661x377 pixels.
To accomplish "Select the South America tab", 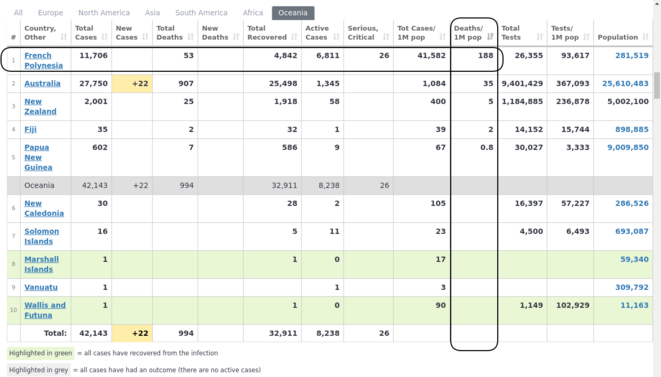I will coord(201,13).
